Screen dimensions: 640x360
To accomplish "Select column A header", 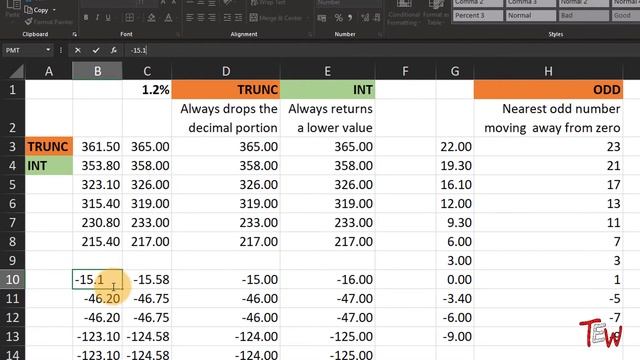I will (49, 71).
